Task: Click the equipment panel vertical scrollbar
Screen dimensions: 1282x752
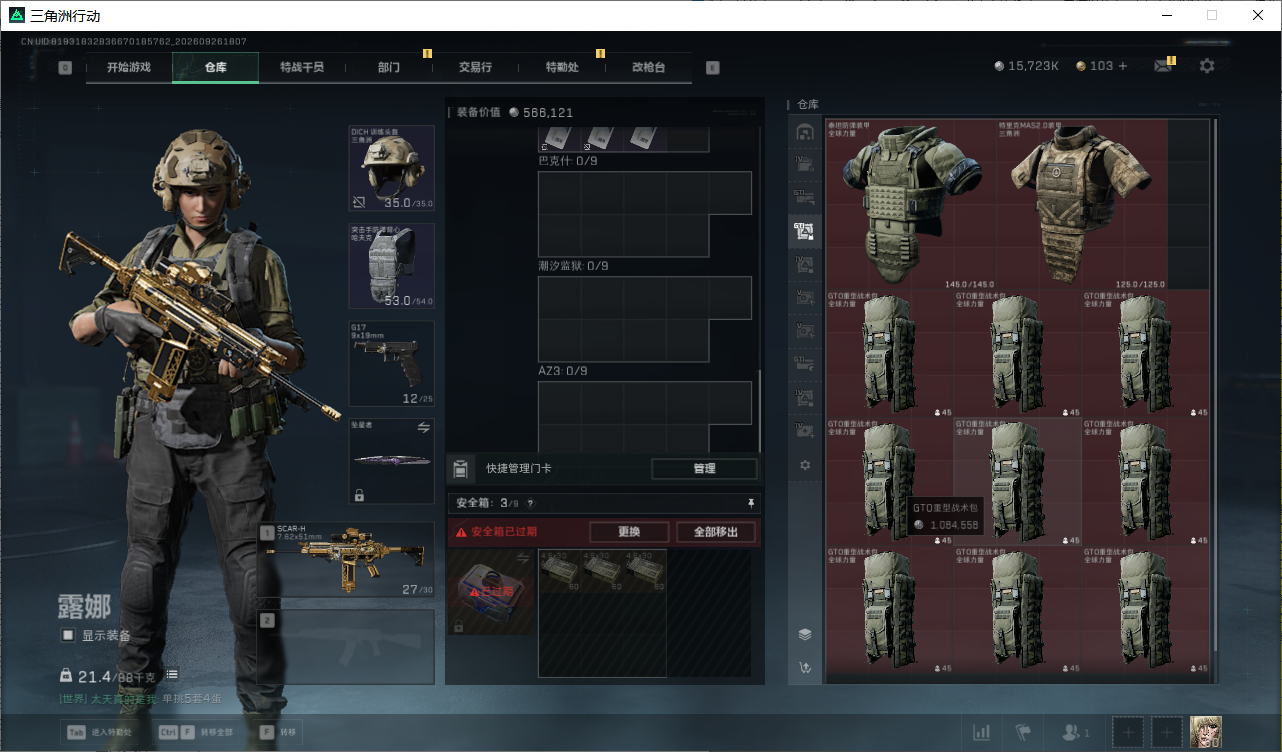Action: pos(760,410)
